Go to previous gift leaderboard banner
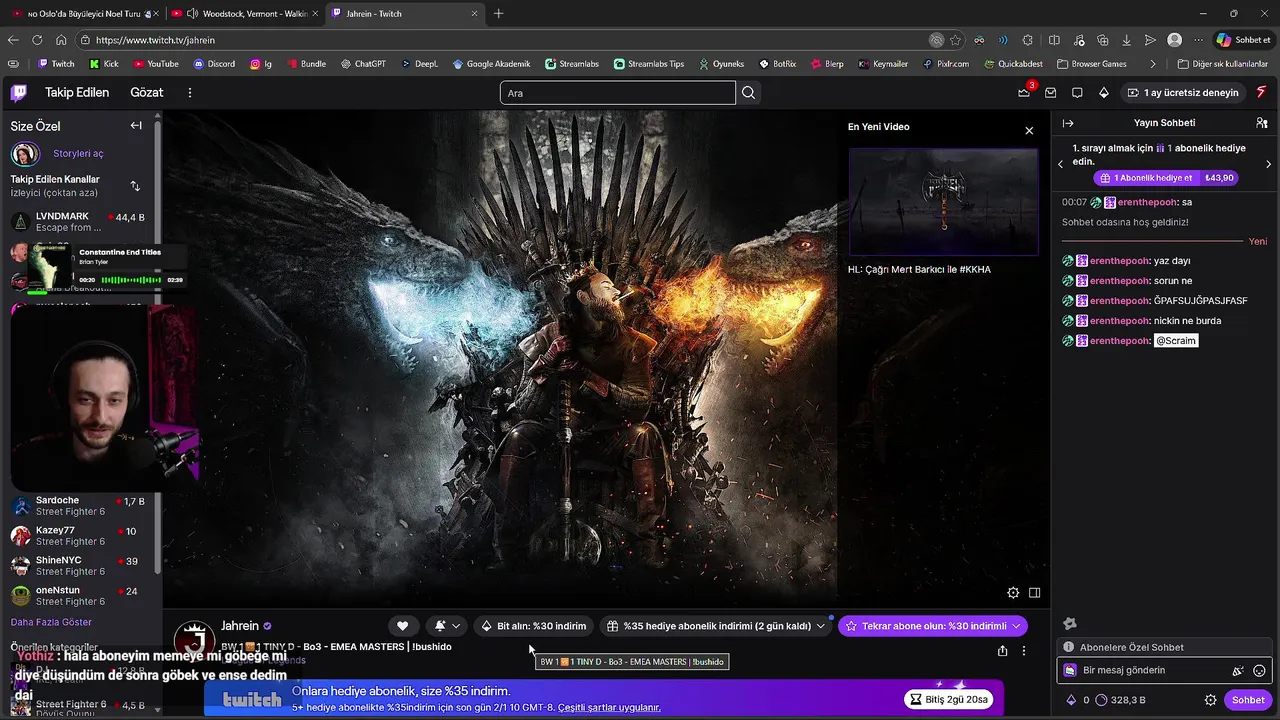Screen dimensions: 1280x720 (1060, 164)
